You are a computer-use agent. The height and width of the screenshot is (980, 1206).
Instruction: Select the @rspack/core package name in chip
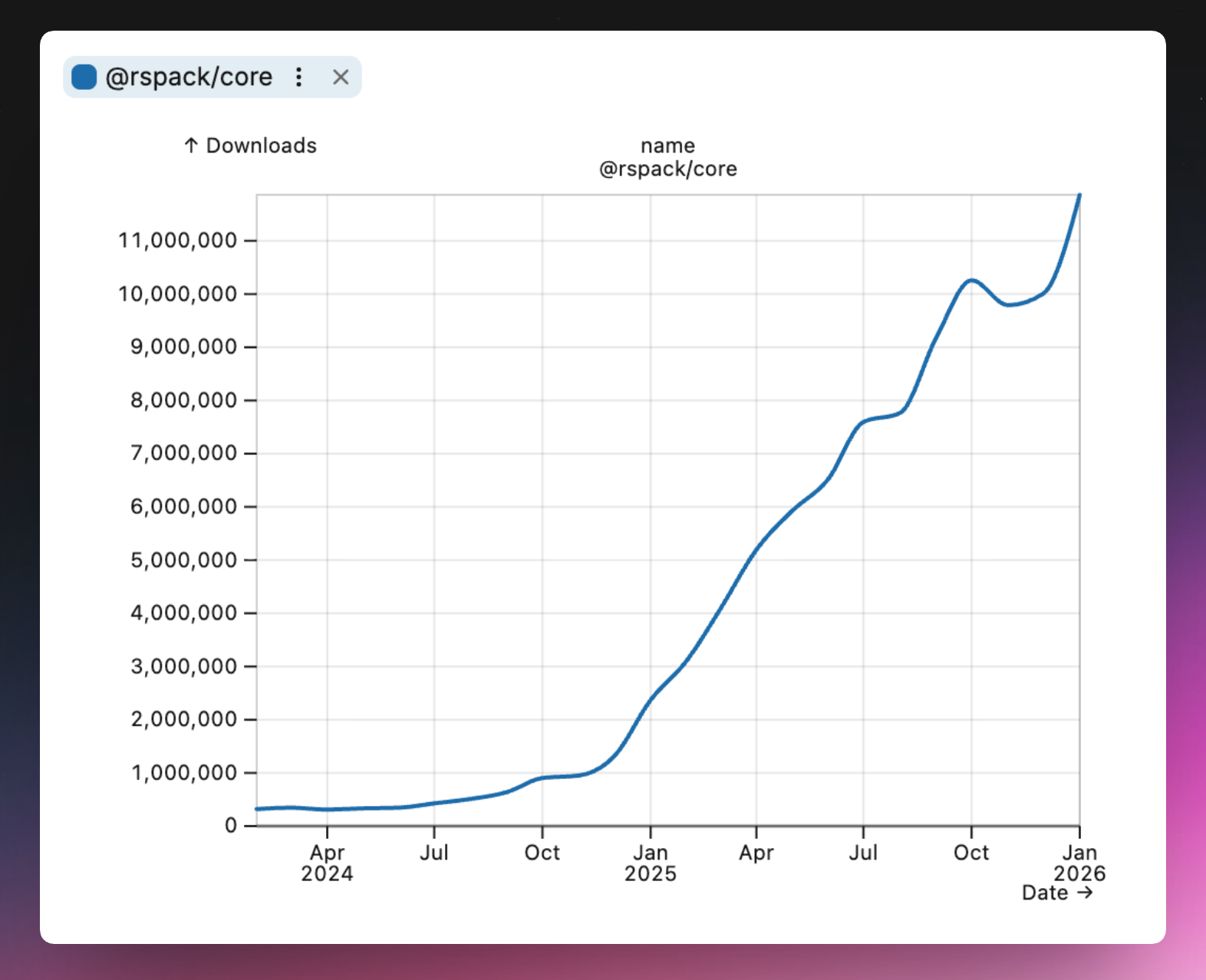point(189,77)
